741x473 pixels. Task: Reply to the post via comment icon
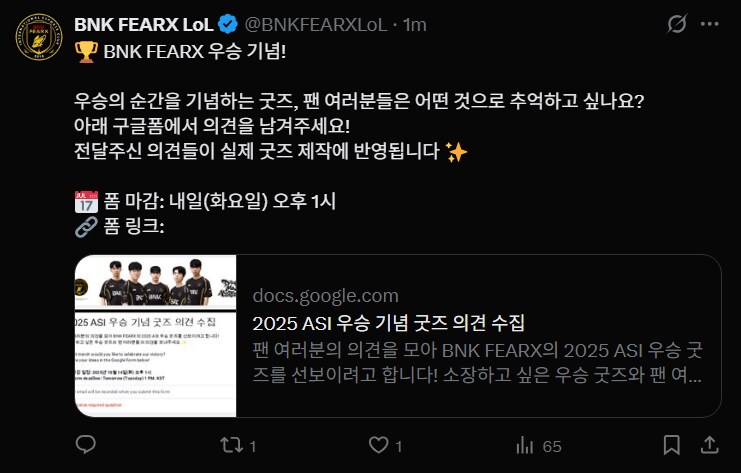click(86, 445)
